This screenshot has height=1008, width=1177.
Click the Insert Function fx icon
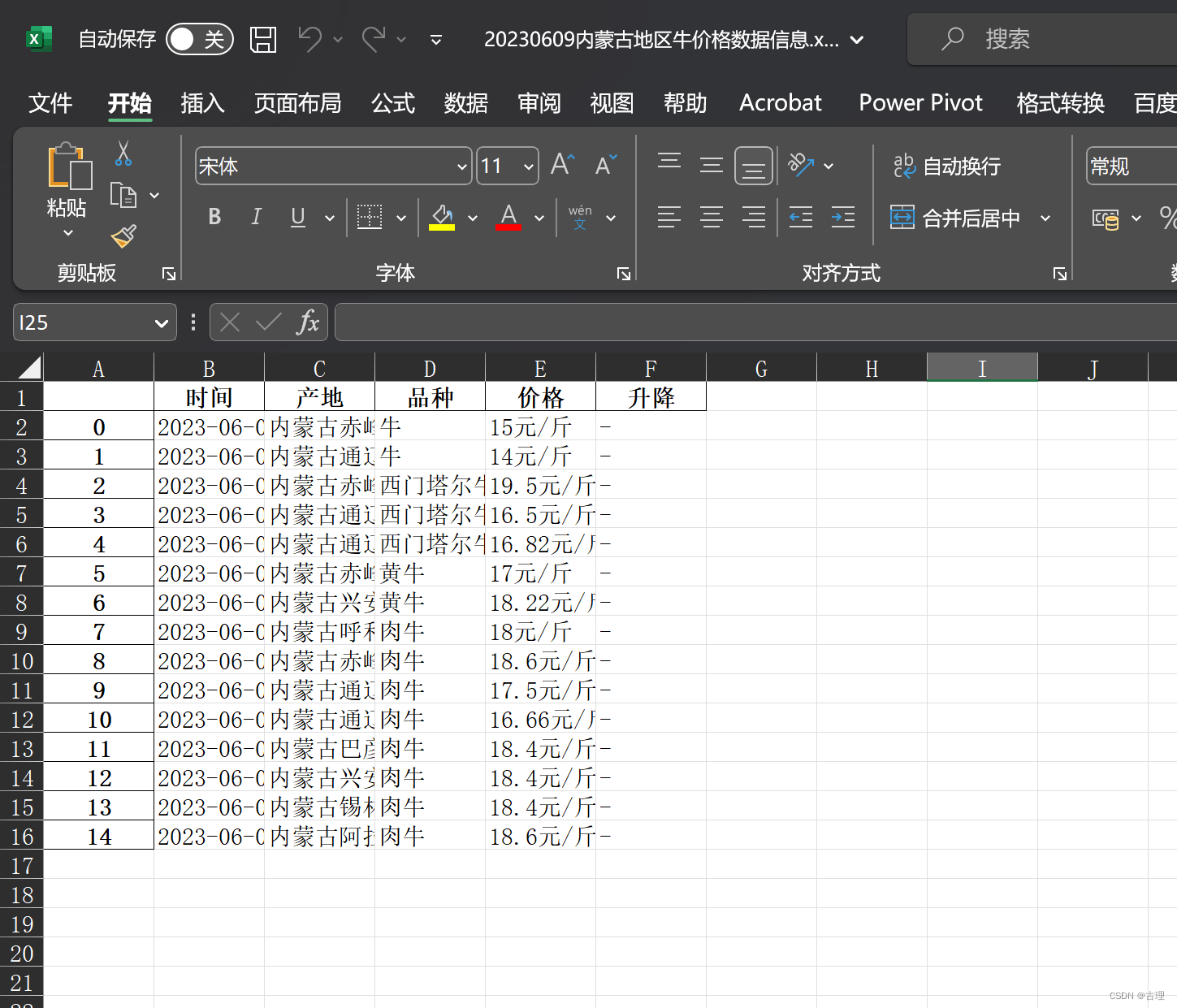pyautogui.click(x=308, y=322)
